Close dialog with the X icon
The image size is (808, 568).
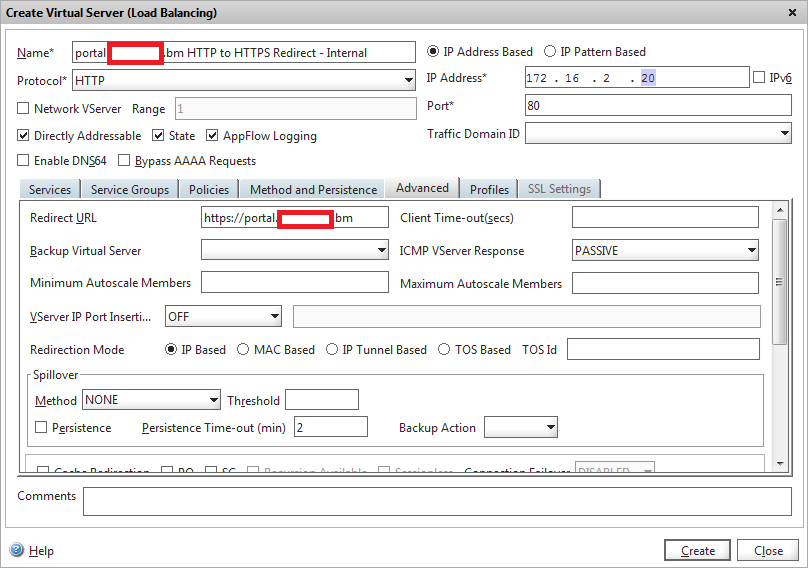point(793,12)
